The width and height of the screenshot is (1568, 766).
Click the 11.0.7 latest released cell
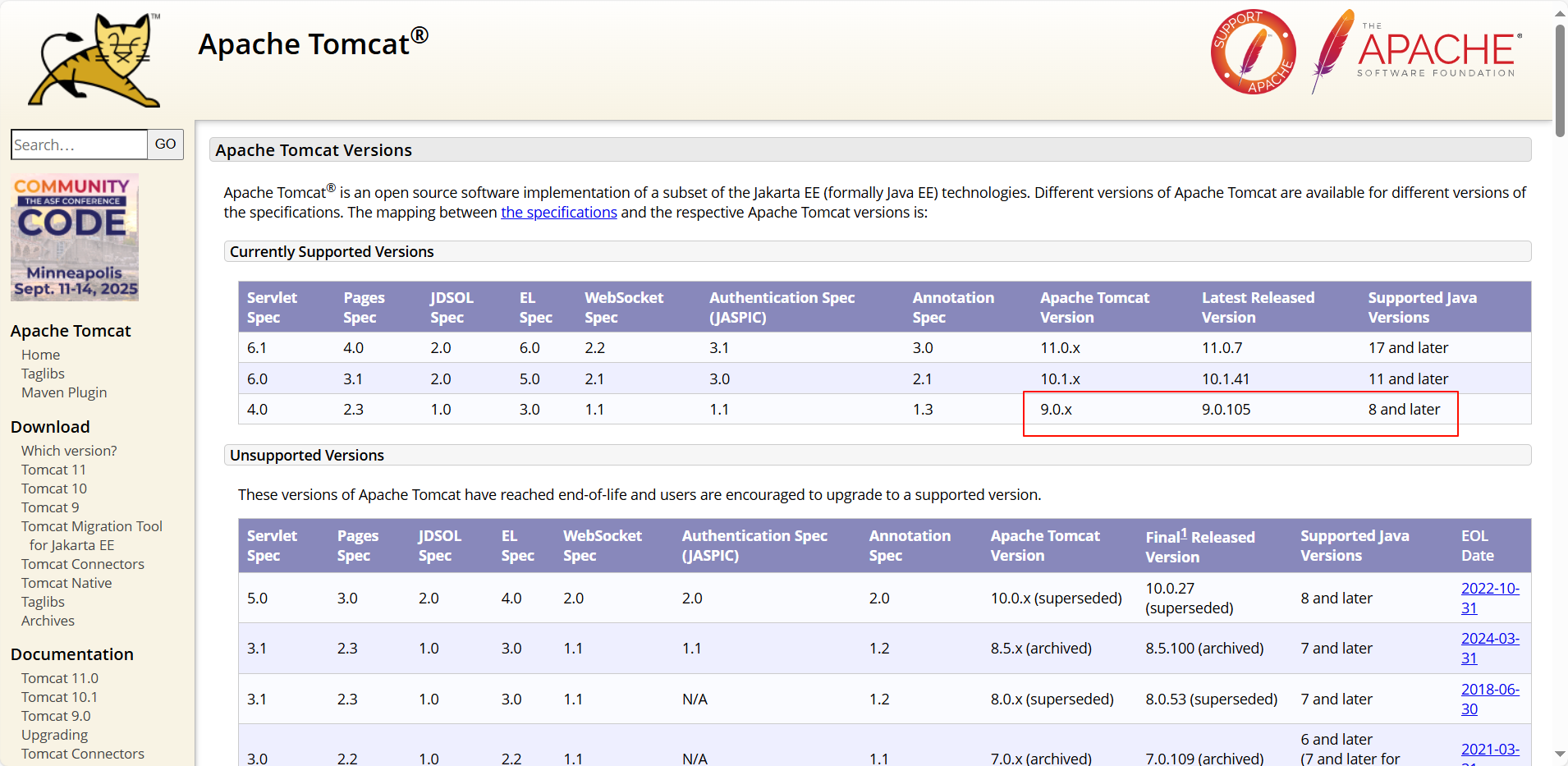pyautogui.click(x=1222, y=348)
